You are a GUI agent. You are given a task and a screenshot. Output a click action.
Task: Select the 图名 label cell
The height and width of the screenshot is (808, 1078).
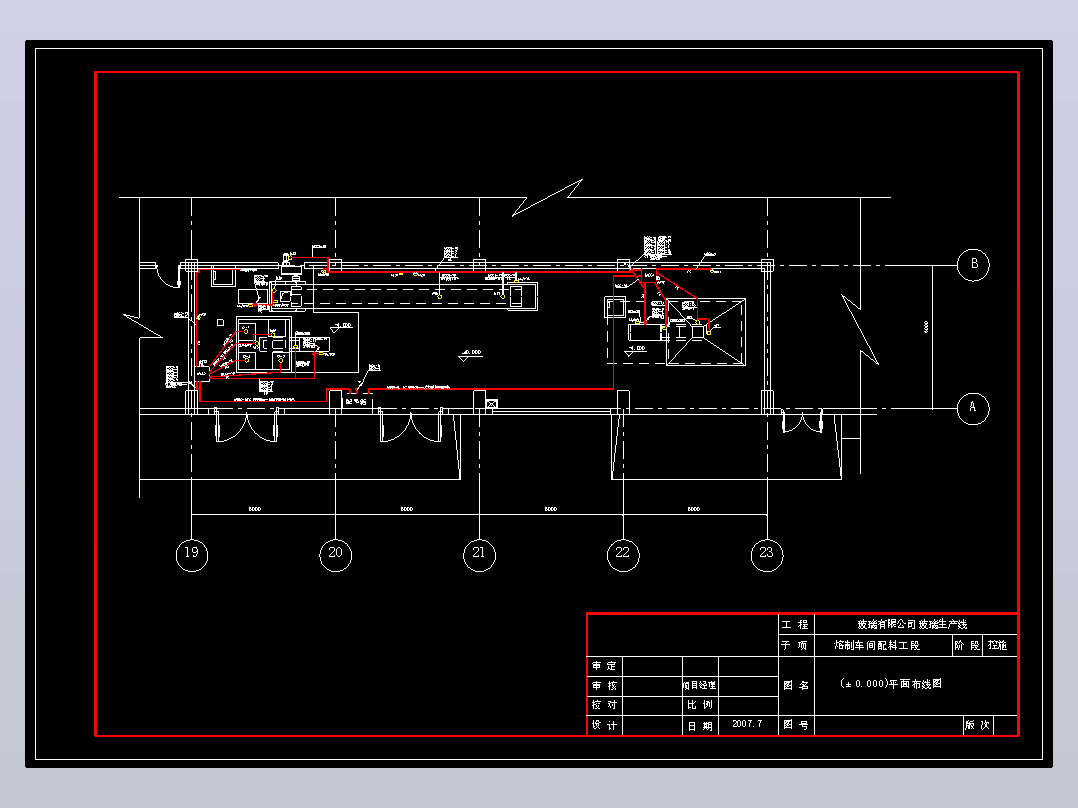coord(796,686)
